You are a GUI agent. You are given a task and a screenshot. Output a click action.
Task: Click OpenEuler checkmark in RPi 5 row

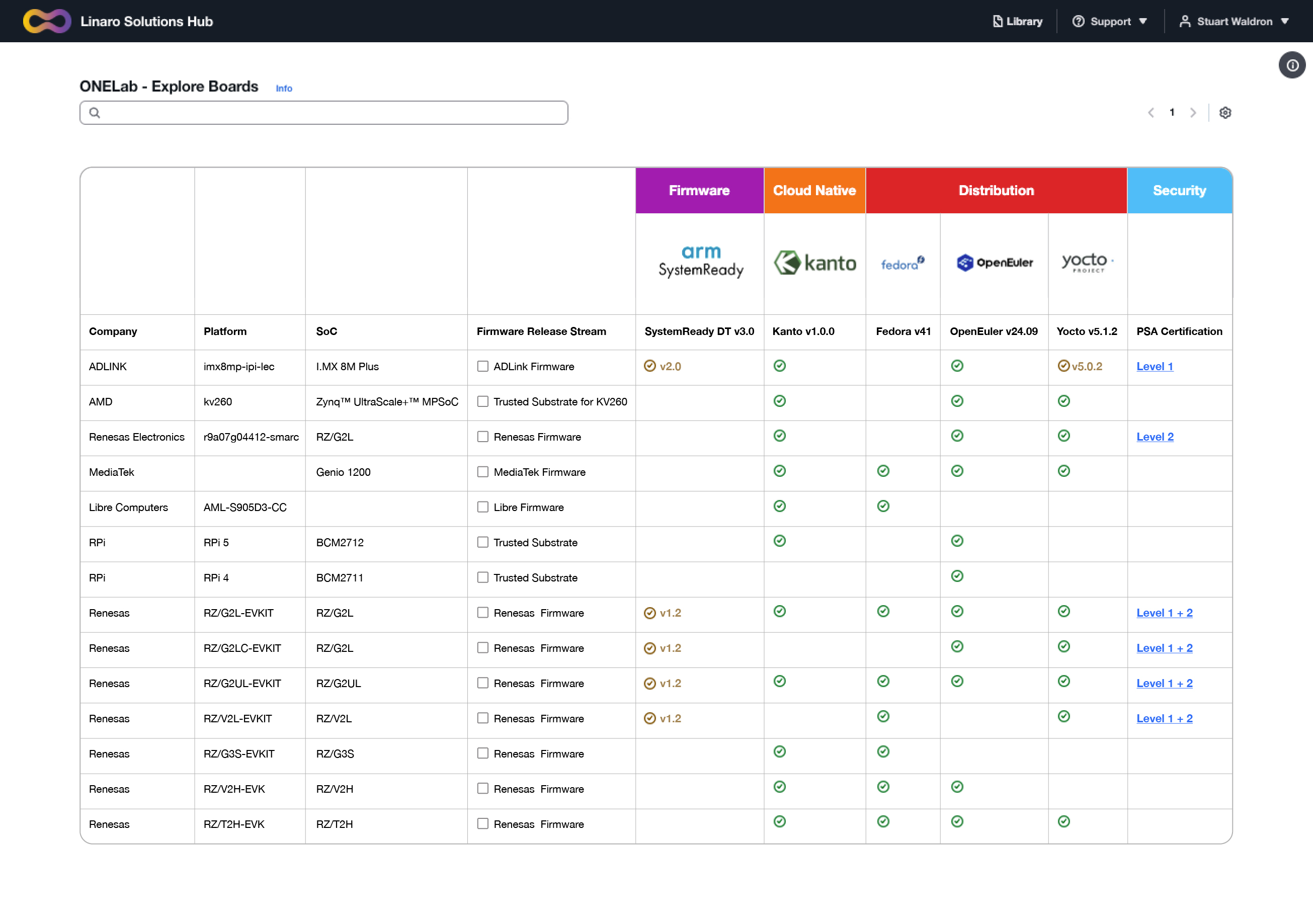(957, 540)
